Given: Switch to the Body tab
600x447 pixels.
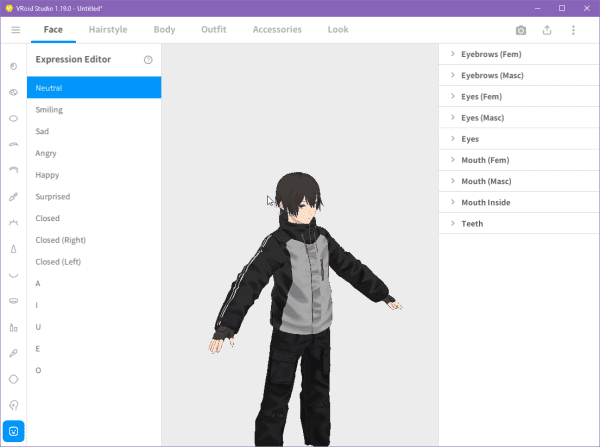Looking at the screenshot, I should (164, 29).
